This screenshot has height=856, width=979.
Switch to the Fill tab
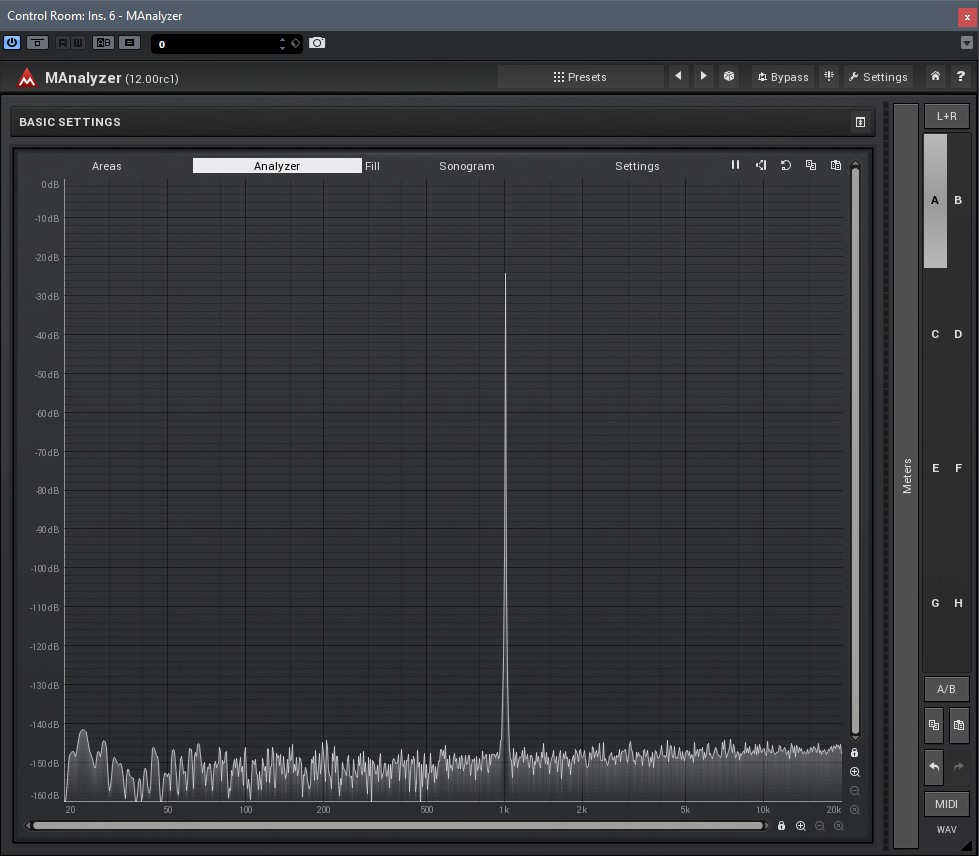372,166
